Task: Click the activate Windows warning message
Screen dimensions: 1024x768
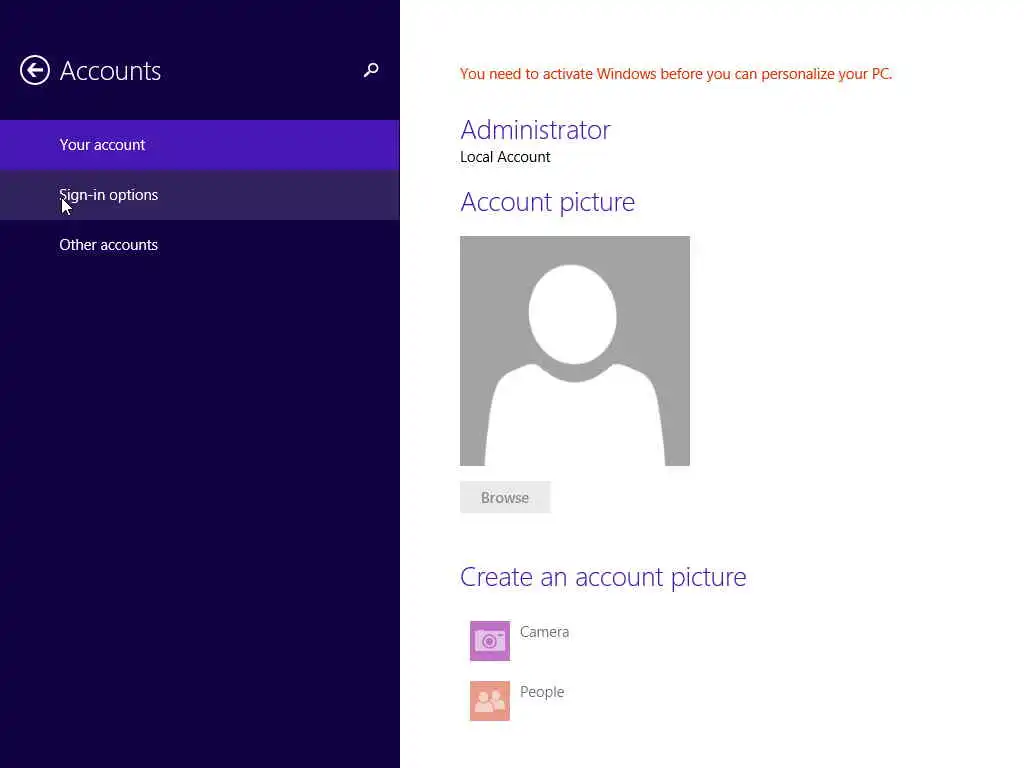Action: [x=676, y=74]
